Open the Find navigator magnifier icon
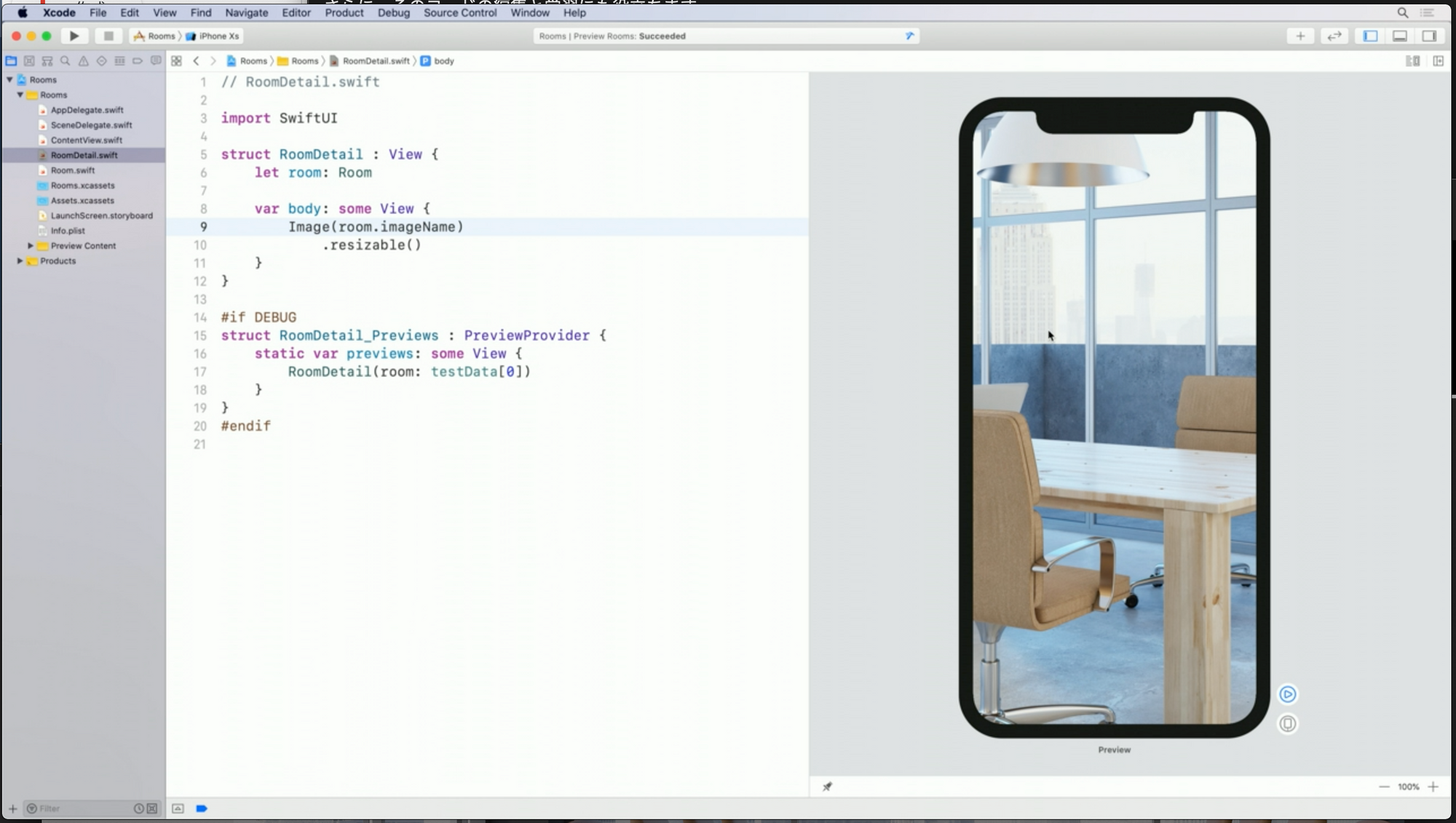 (x=66, y=61)
